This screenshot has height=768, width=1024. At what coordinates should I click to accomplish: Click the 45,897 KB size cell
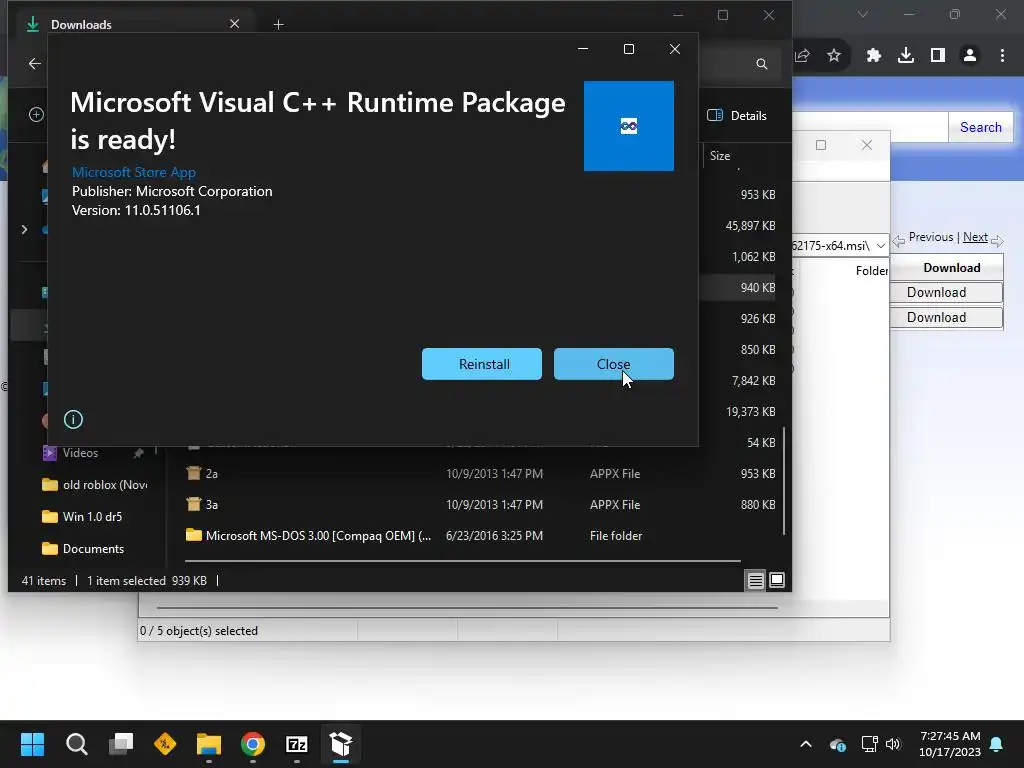coord(750,225)
